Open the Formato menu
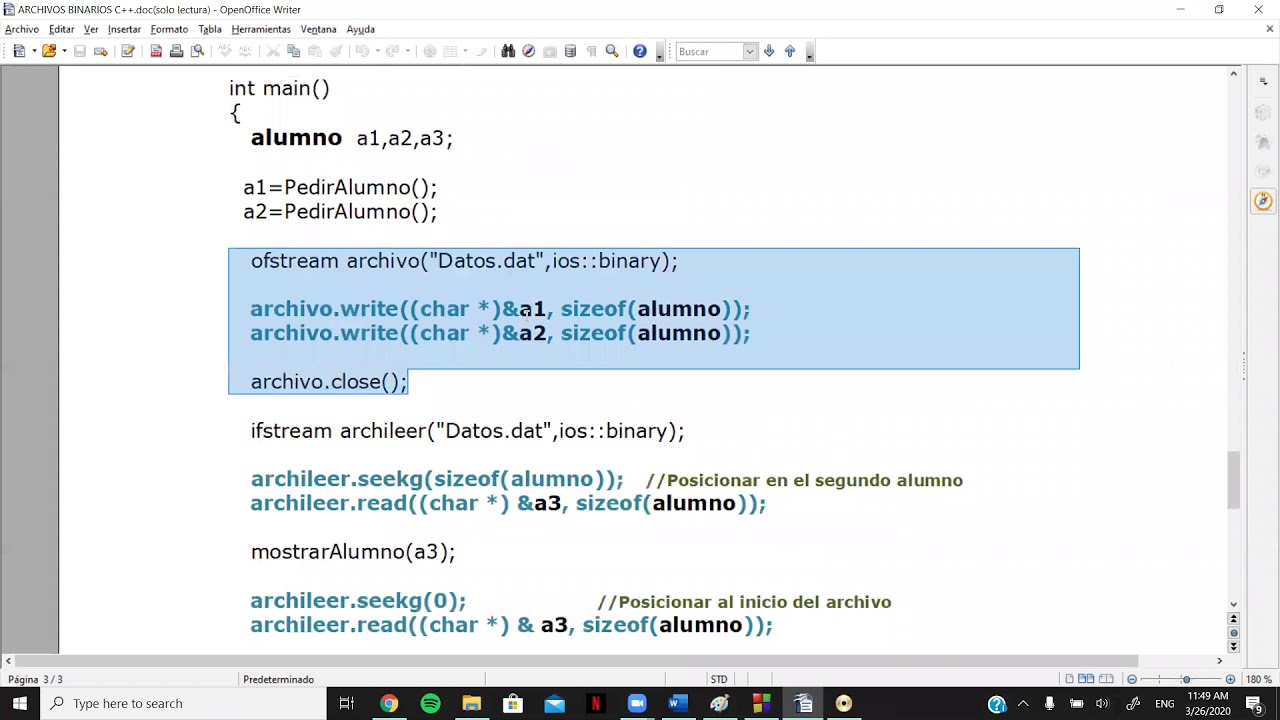 click(x=169, y=29)
